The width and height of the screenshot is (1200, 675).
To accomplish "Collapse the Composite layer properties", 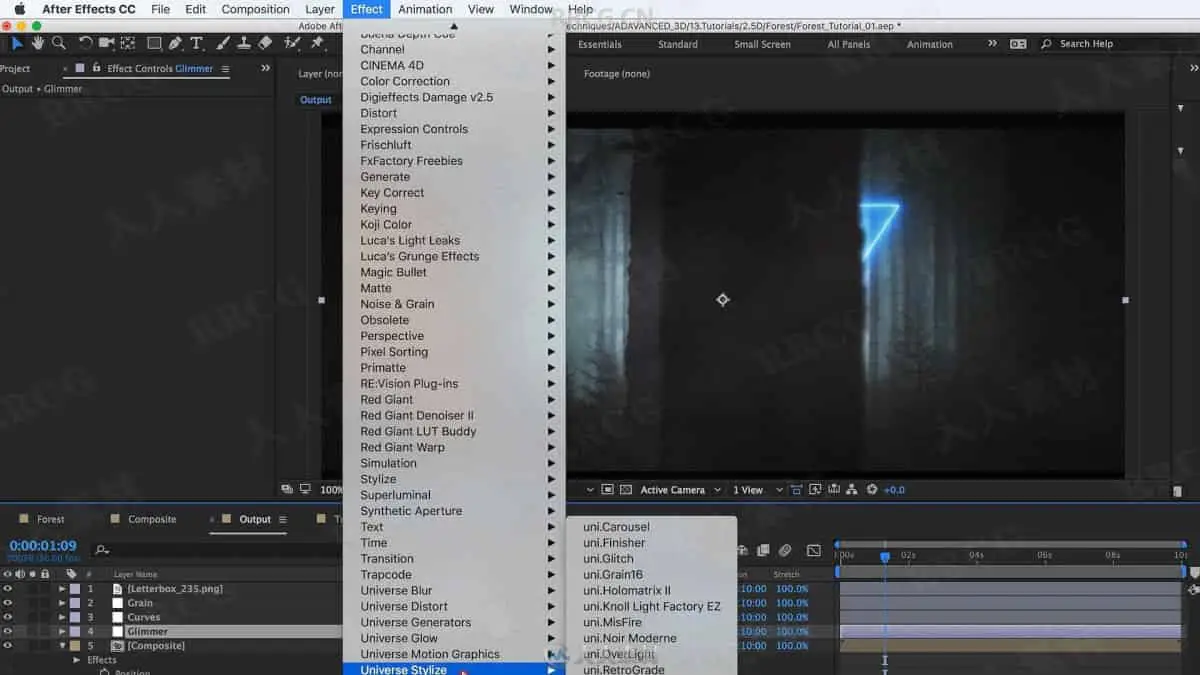I will click(62, 646).
